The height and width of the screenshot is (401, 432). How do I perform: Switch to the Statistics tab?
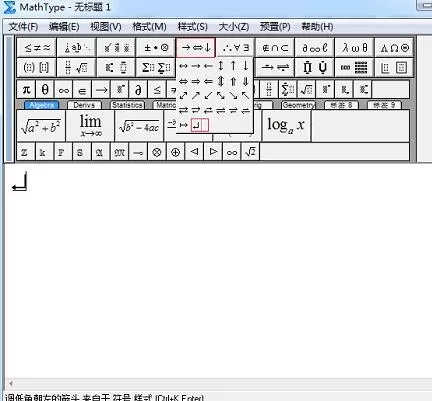[x=127, y=105]
